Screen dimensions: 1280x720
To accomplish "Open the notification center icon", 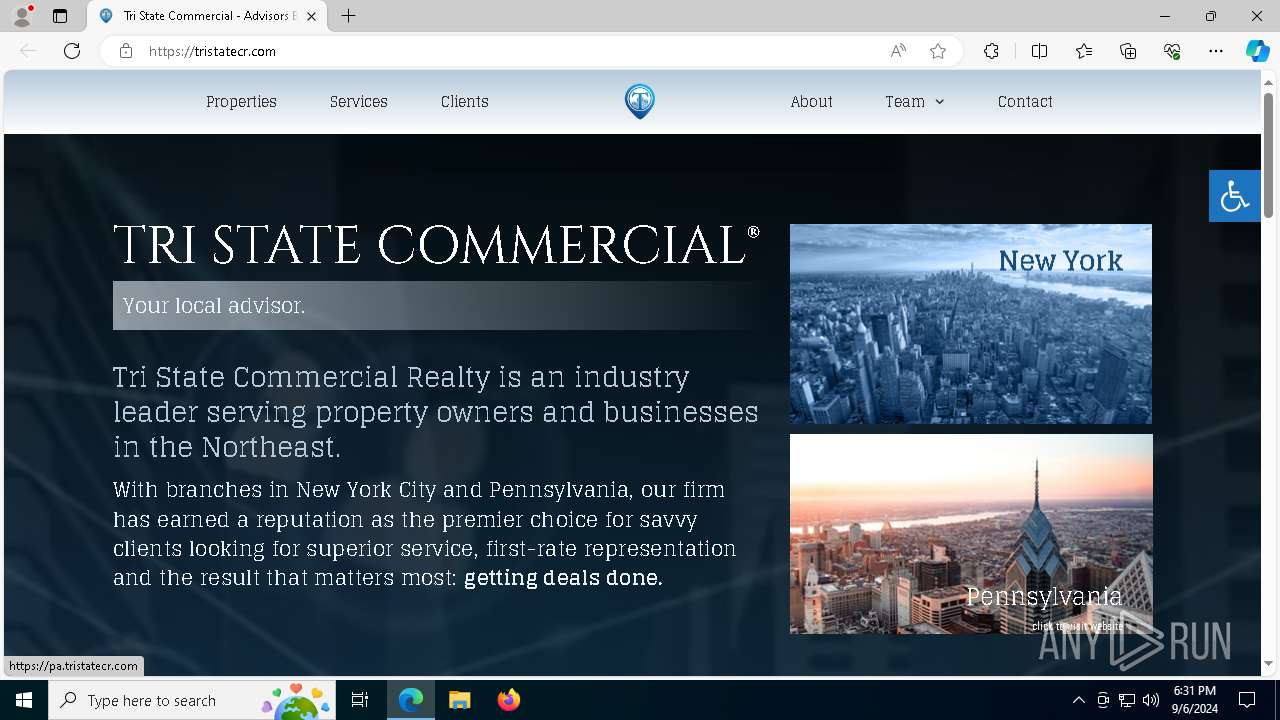I will pyautogui.click(x=1247, y=700).
